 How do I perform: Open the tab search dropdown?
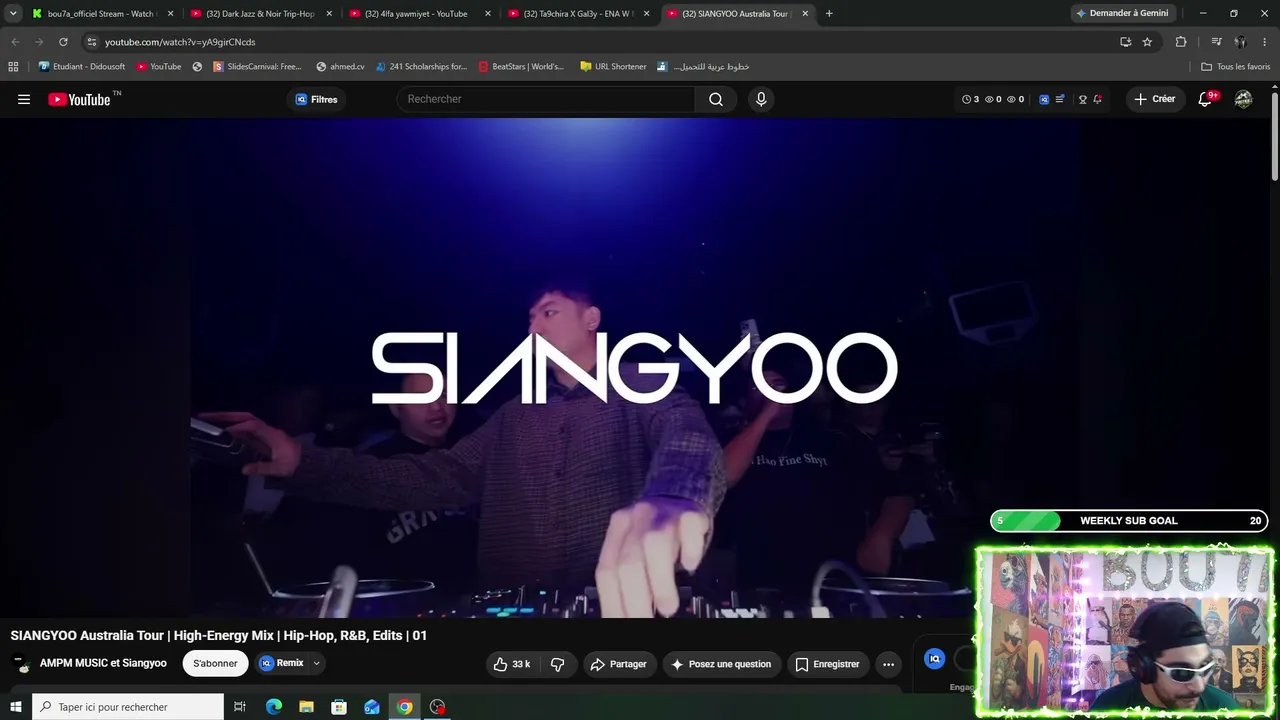click(13, 13)
